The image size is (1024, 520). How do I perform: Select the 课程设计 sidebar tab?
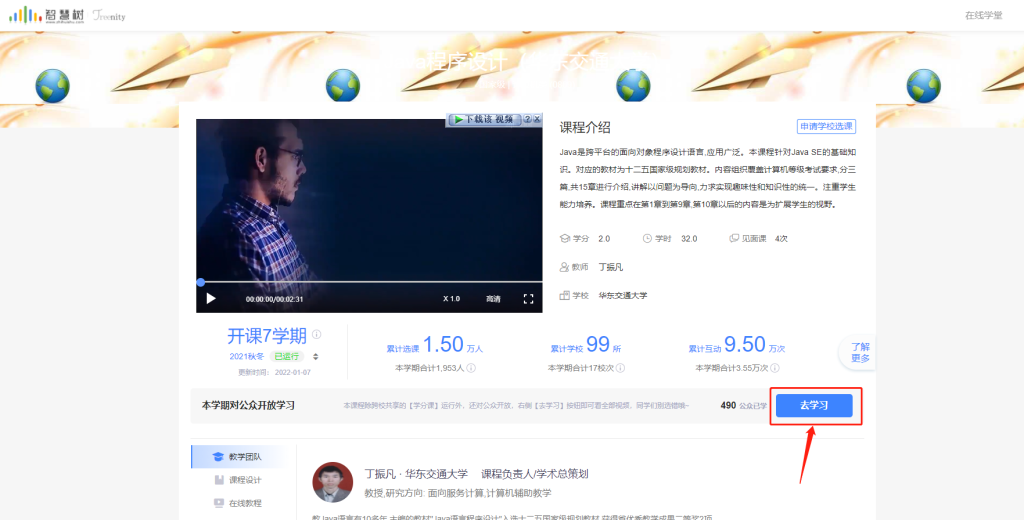tap(238, 480)
